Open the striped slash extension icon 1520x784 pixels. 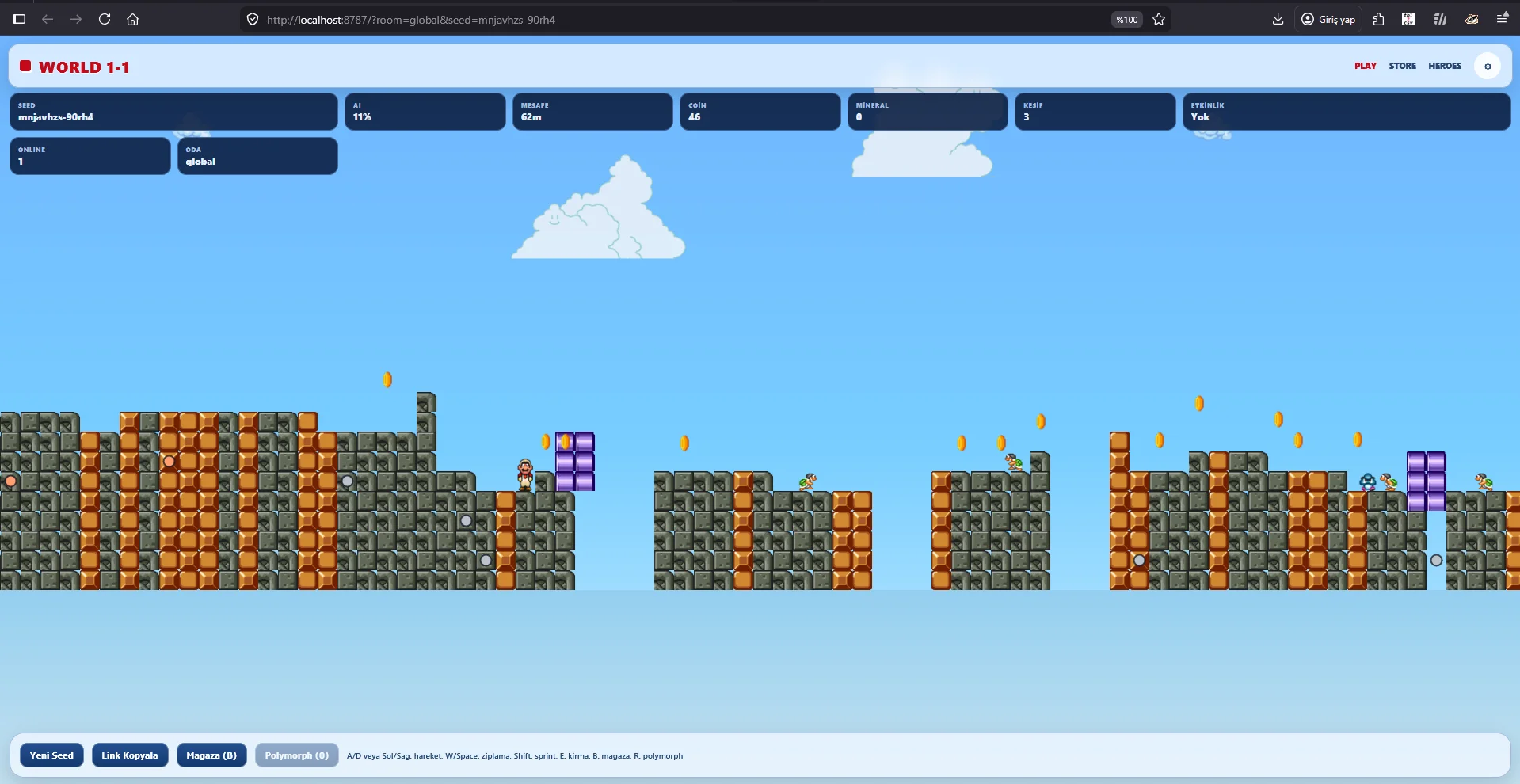click(x=1440, y=19)
